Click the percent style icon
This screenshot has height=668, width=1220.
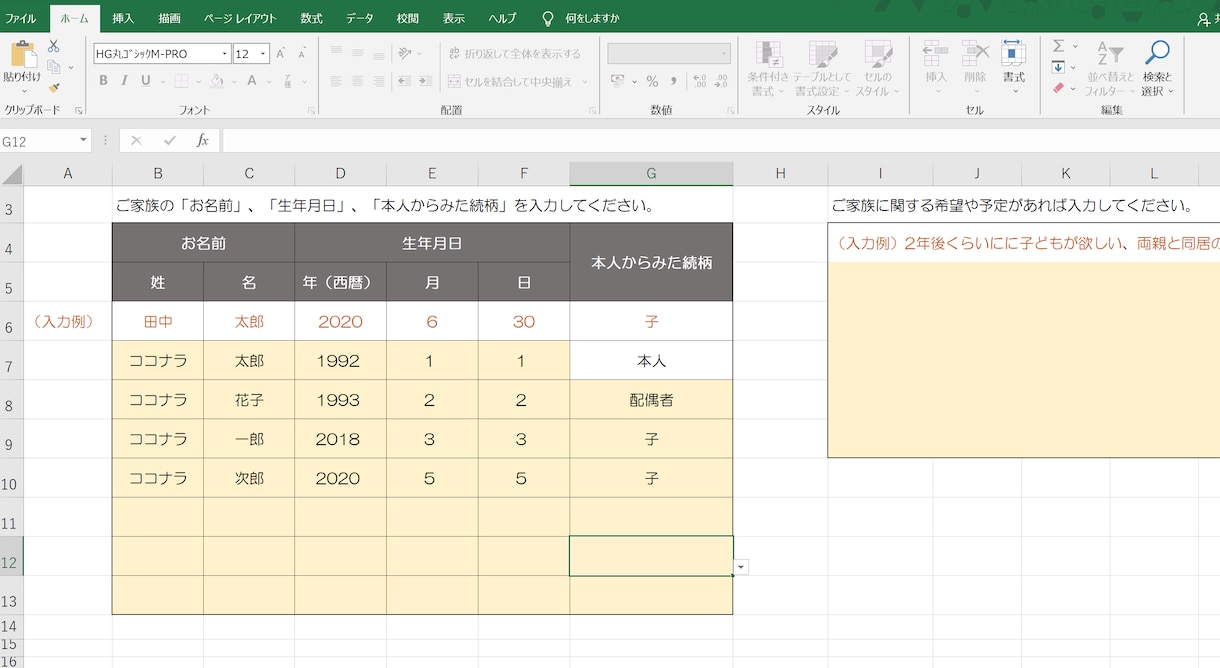coord(652,81)
